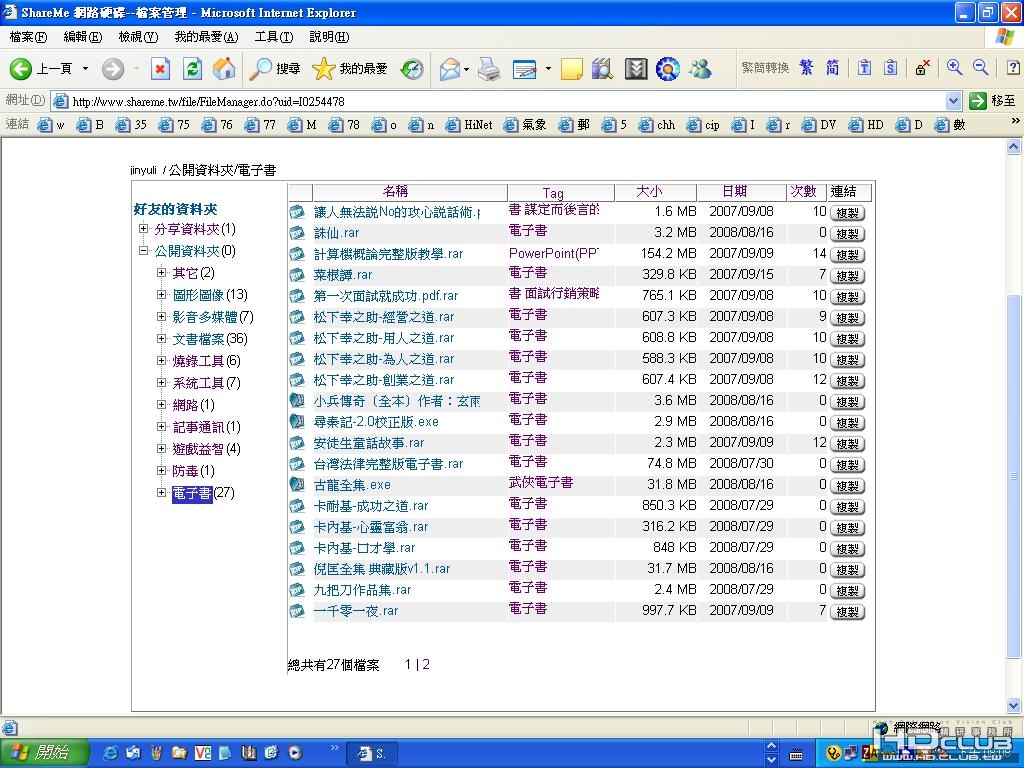Click the vertical scrollbar up arrow

point(1014,147)
